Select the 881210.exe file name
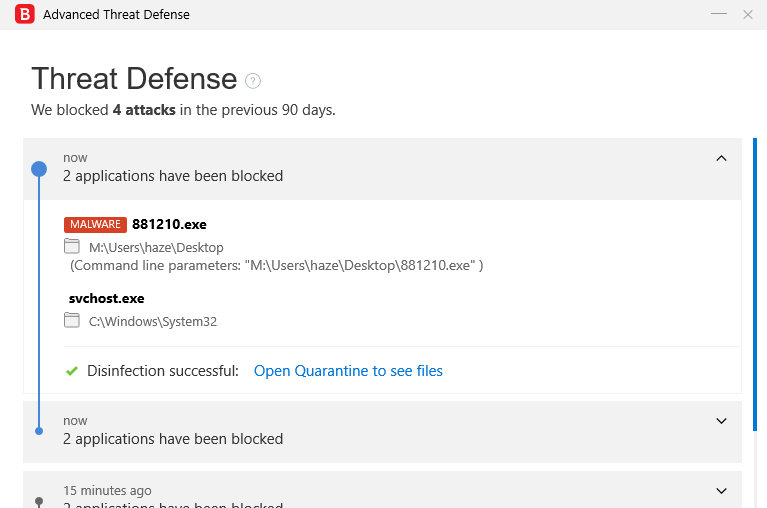The width and height of the screenshot is (767, 508). point(169,224)
